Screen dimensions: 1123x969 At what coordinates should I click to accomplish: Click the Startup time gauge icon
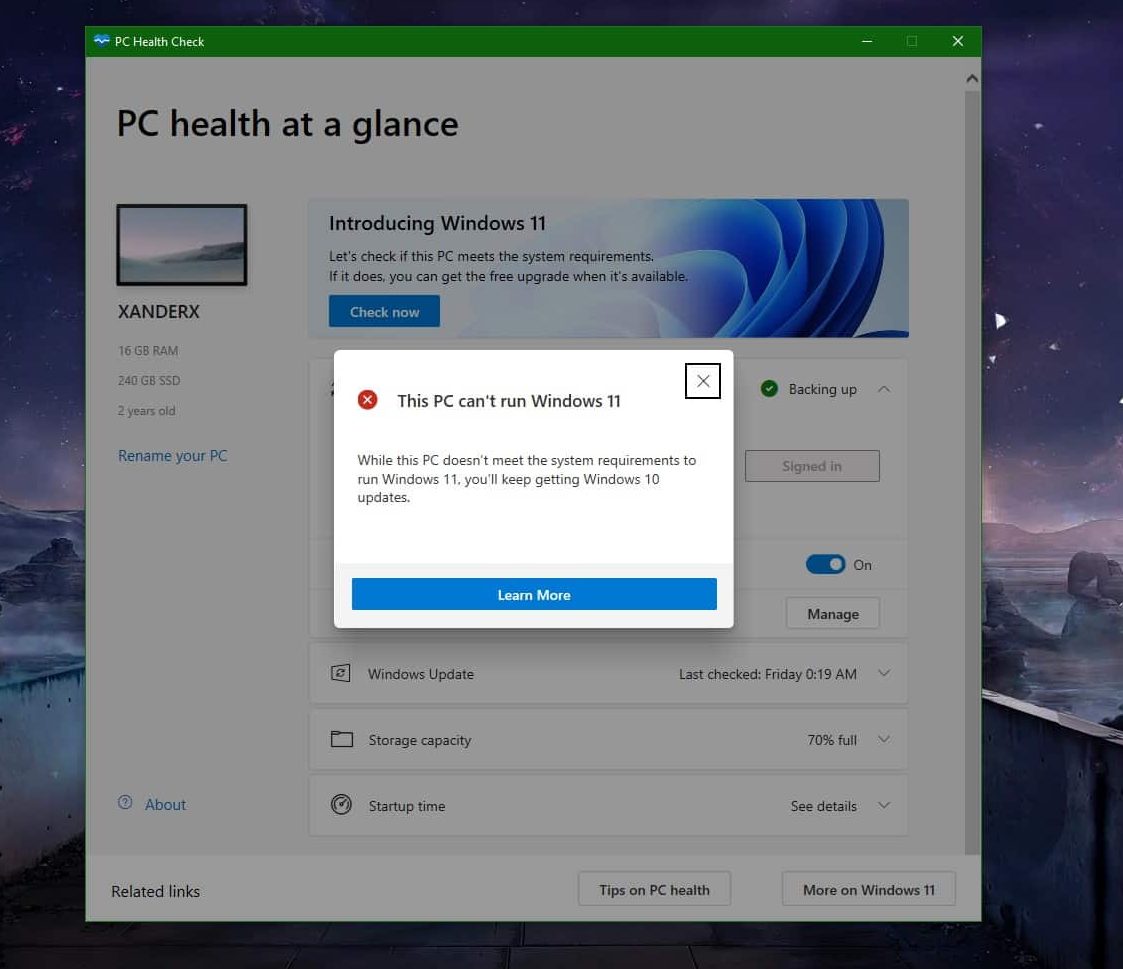click(341, 804)
